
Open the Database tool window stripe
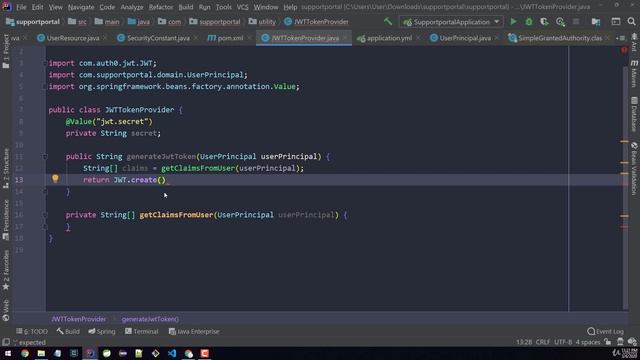[x=634, y=114]
